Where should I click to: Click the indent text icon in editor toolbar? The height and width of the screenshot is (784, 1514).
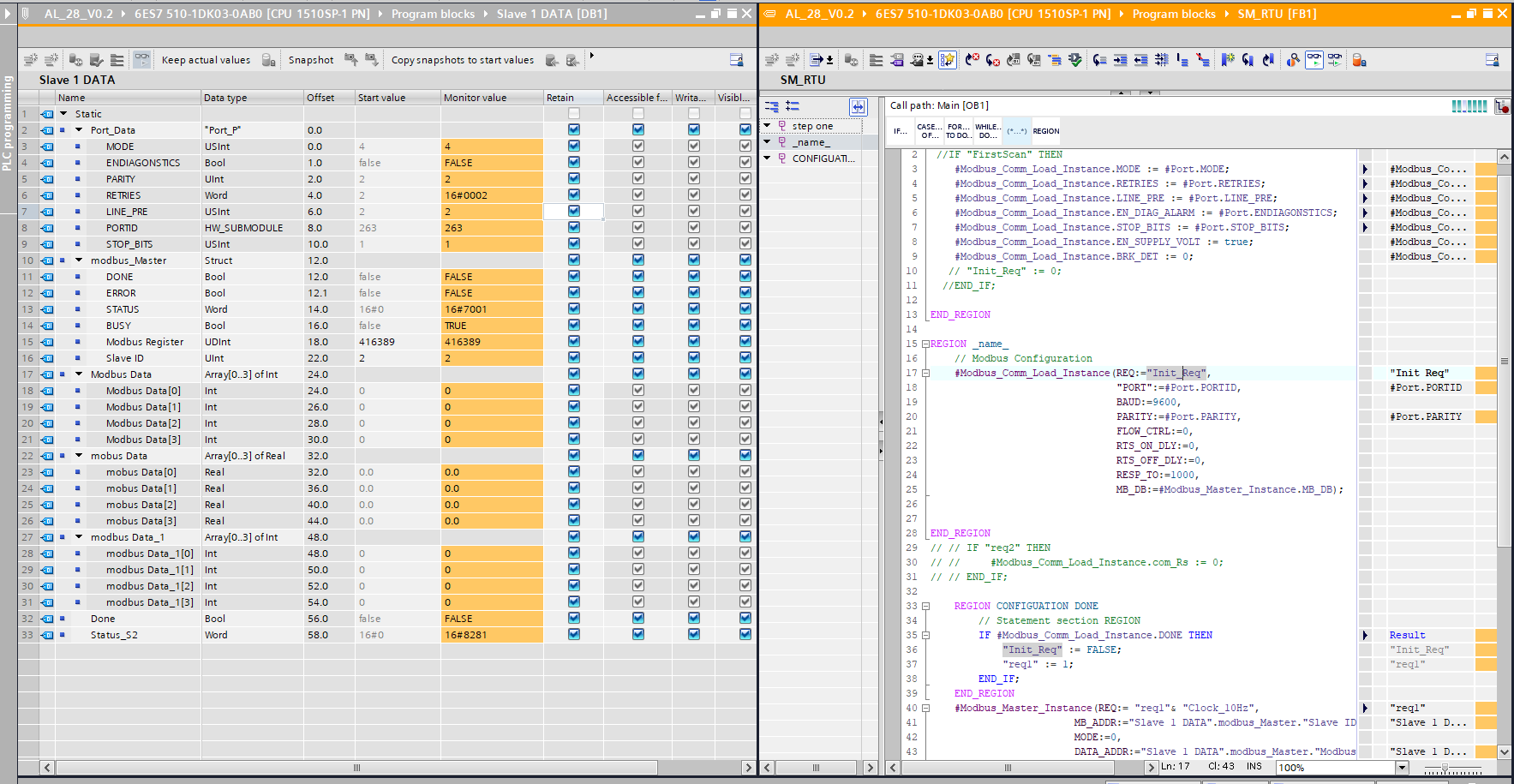1120,60
